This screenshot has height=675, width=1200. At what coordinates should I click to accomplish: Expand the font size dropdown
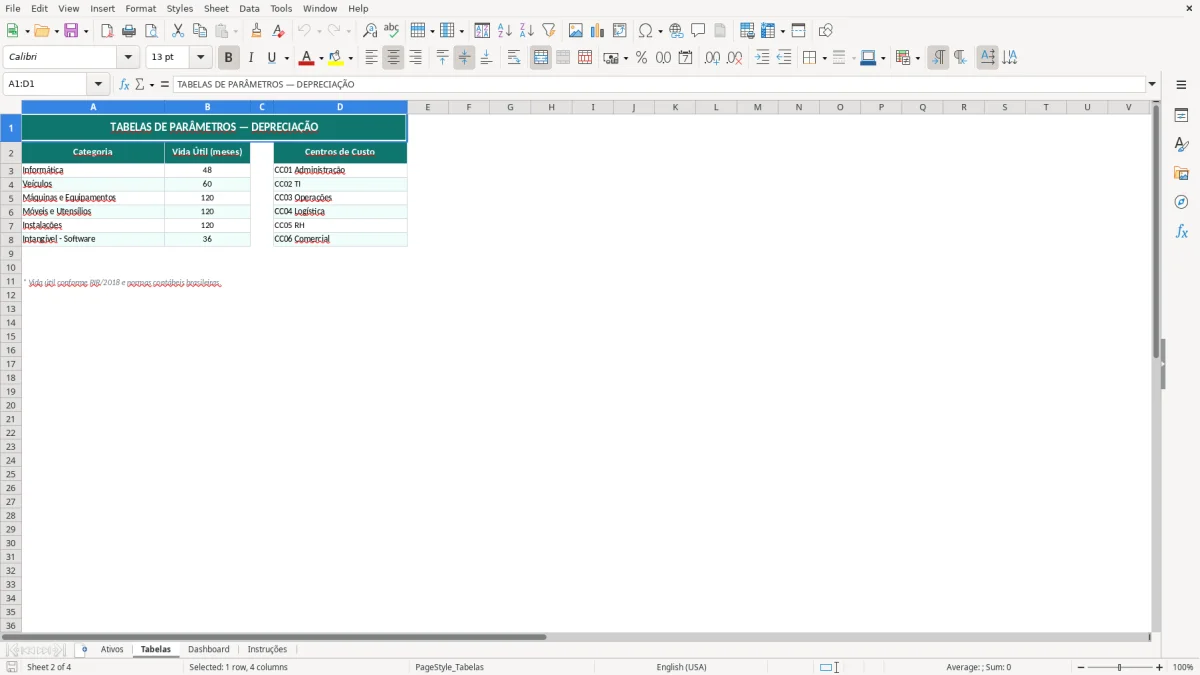click(x=199, y=57)
